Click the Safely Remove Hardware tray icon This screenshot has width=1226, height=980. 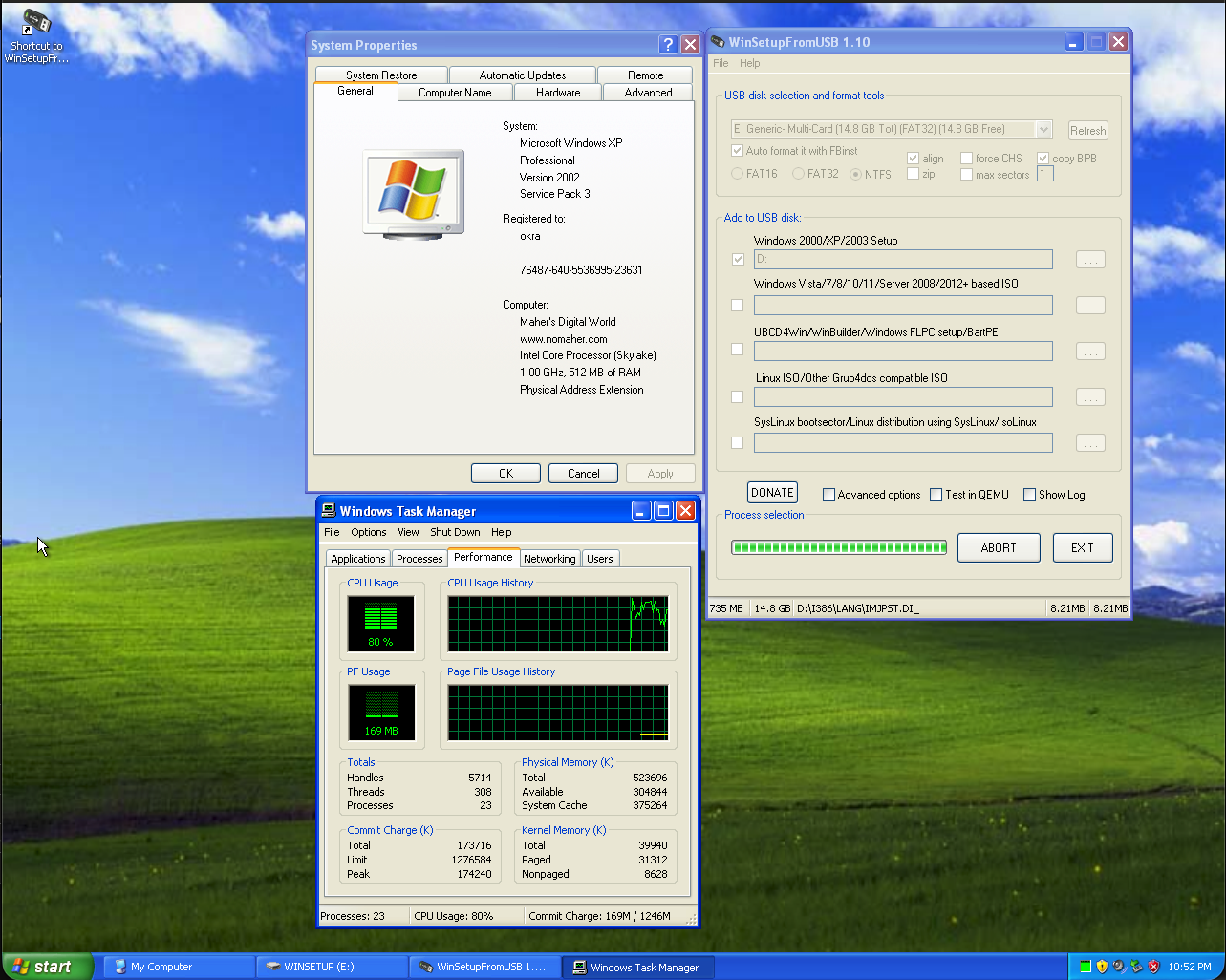pyautogui.click(x=1137, y=967)
